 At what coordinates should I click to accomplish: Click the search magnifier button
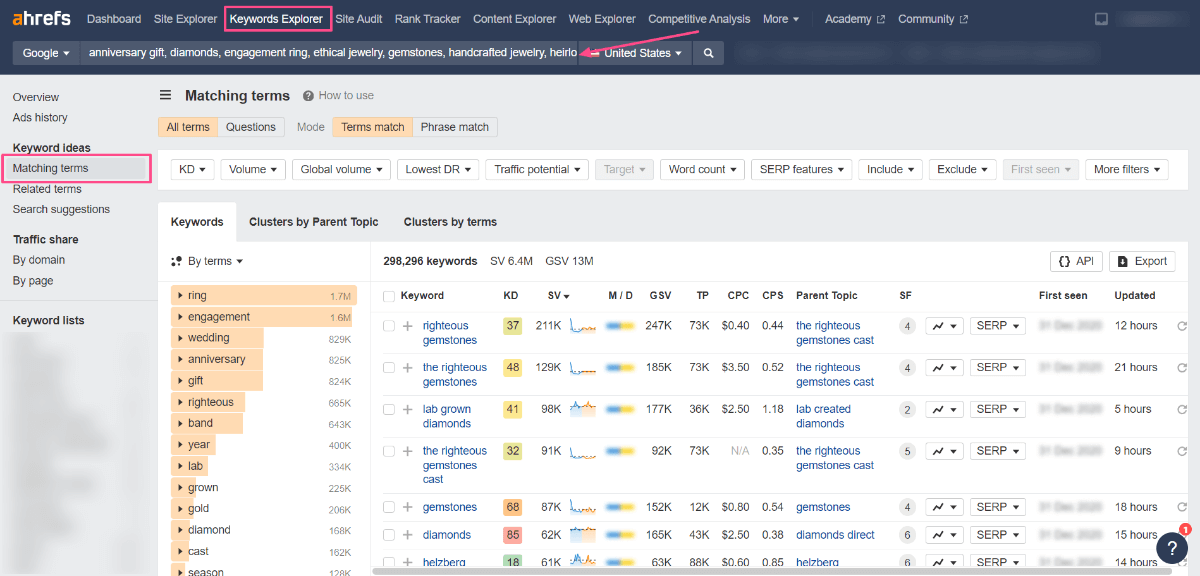coord(709,53)
